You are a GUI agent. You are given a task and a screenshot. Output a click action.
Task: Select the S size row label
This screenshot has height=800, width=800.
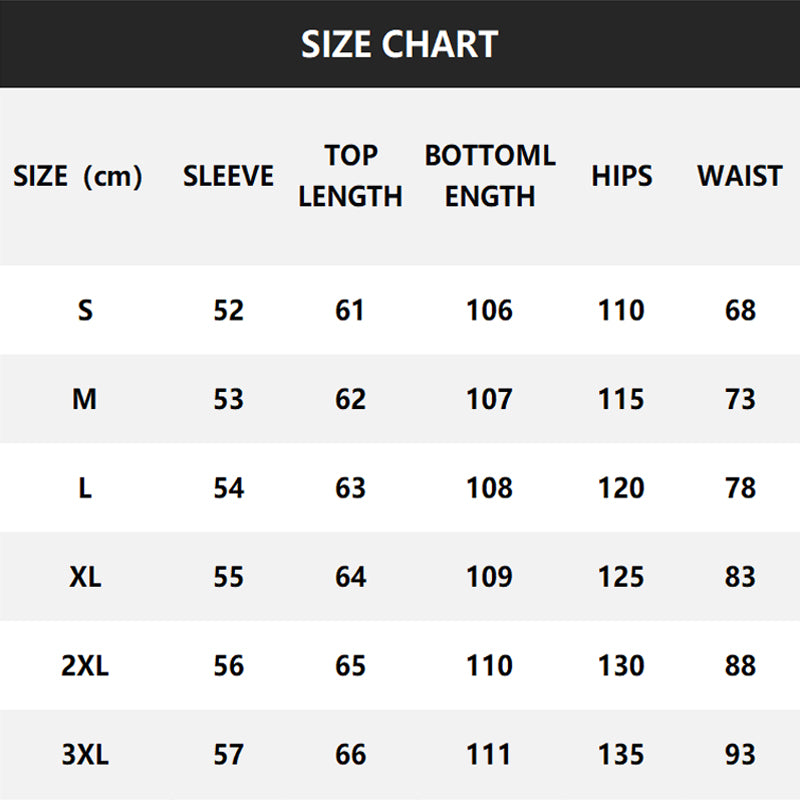(85, 310)
